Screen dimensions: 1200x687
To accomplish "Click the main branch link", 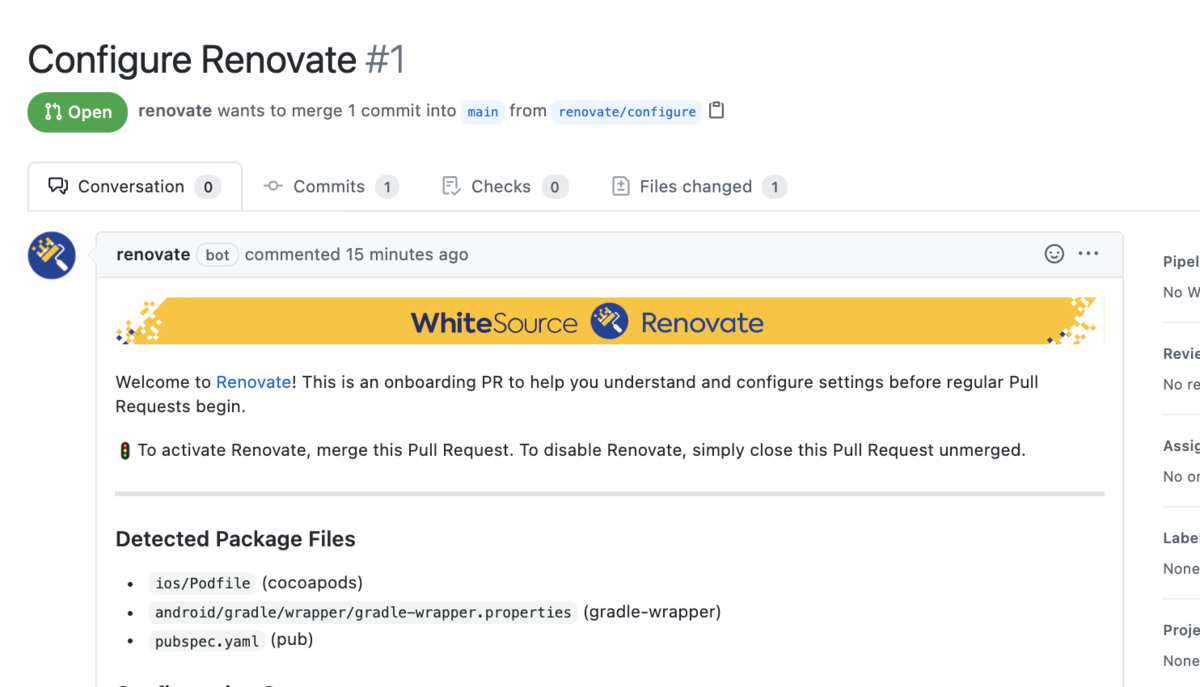I will (x=483, y=111).
